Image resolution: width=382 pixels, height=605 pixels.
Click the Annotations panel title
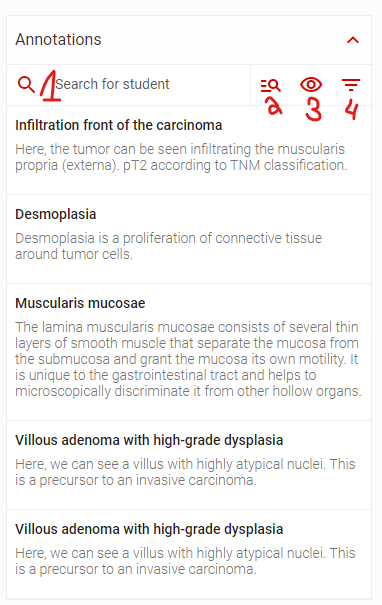(x=58, y=40)
